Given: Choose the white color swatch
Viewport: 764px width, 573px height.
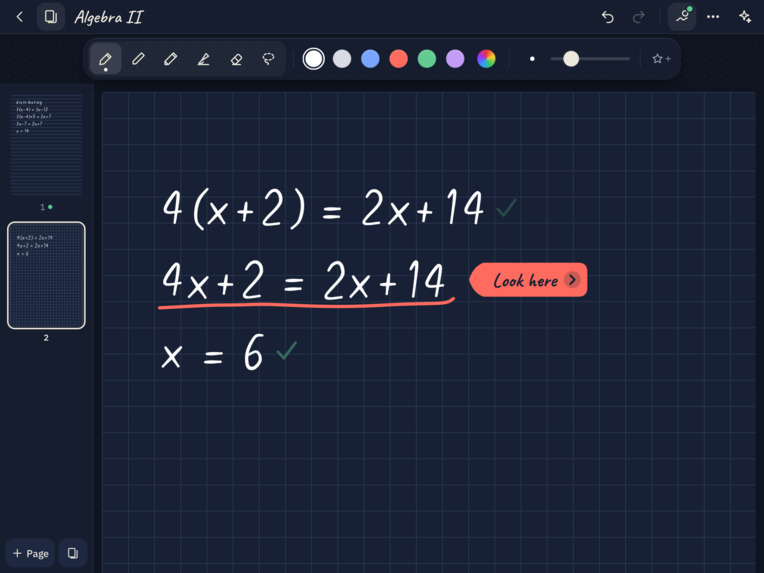Looking at the screenshot, I should click(x=313, y=59).
